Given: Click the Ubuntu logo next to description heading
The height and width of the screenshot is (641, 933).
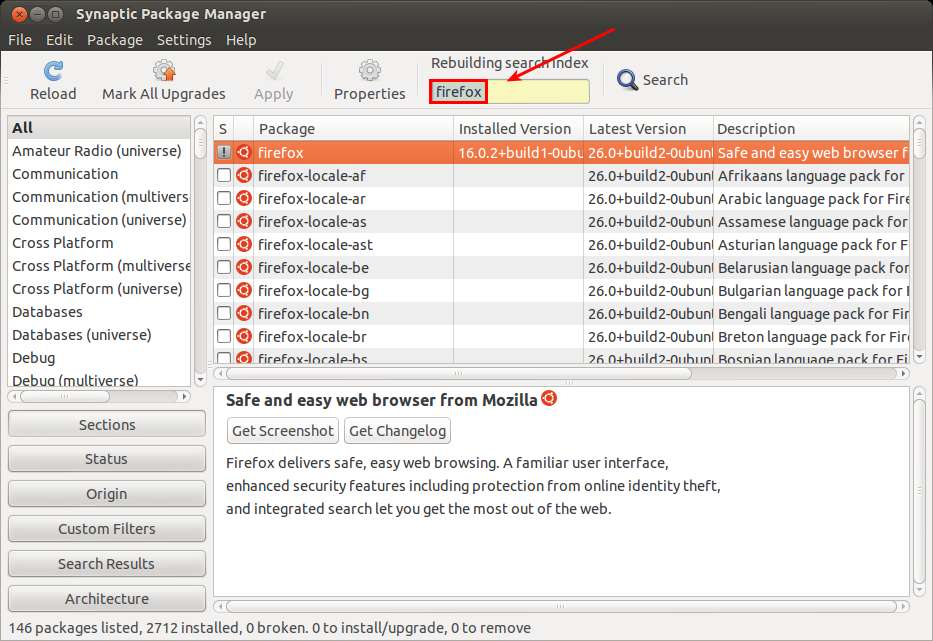Looking at the screenshot, I should click(549, 398).
